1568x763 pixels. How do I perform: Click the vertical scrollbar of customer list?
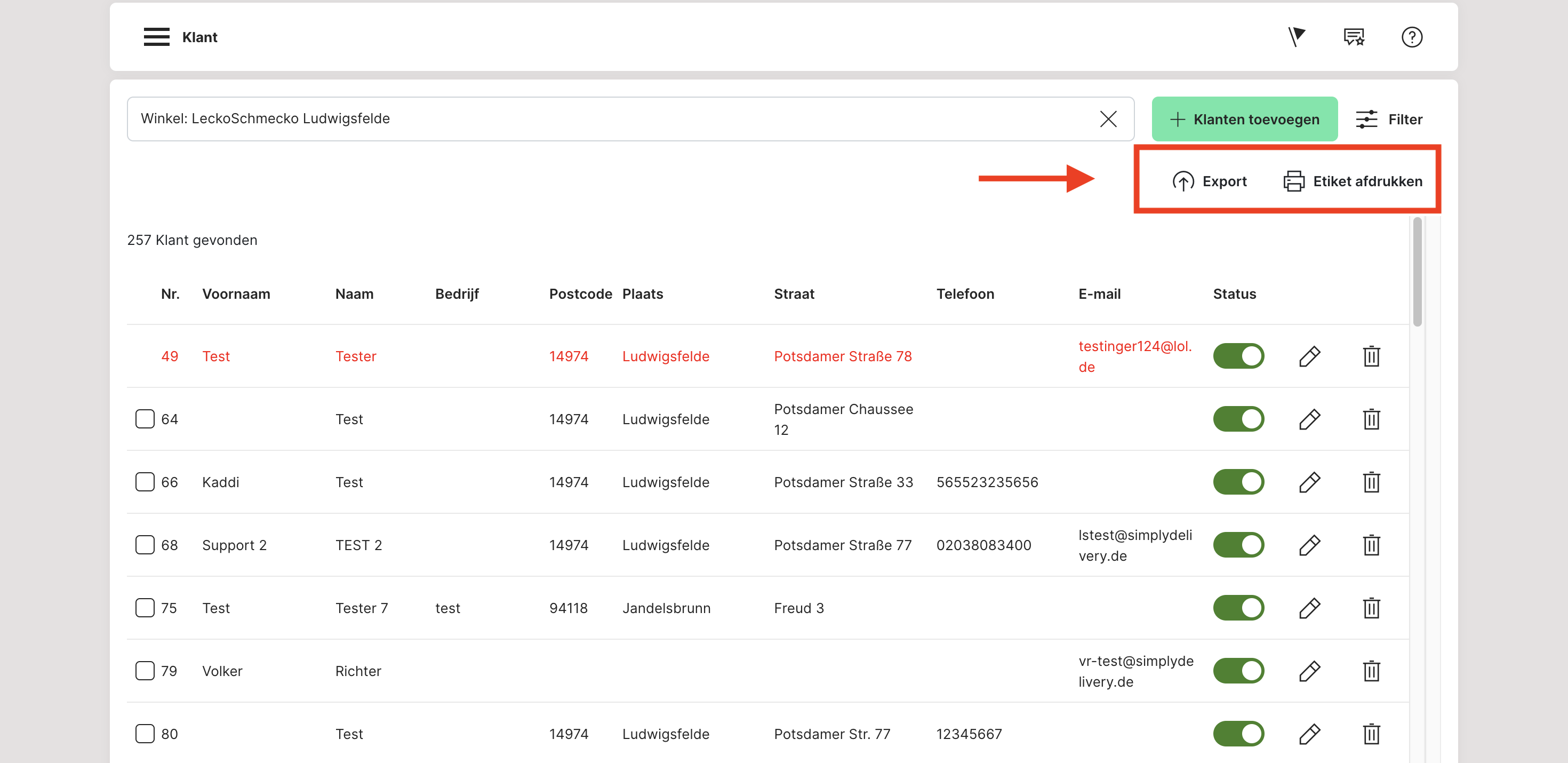click(x=1417, y=272)
